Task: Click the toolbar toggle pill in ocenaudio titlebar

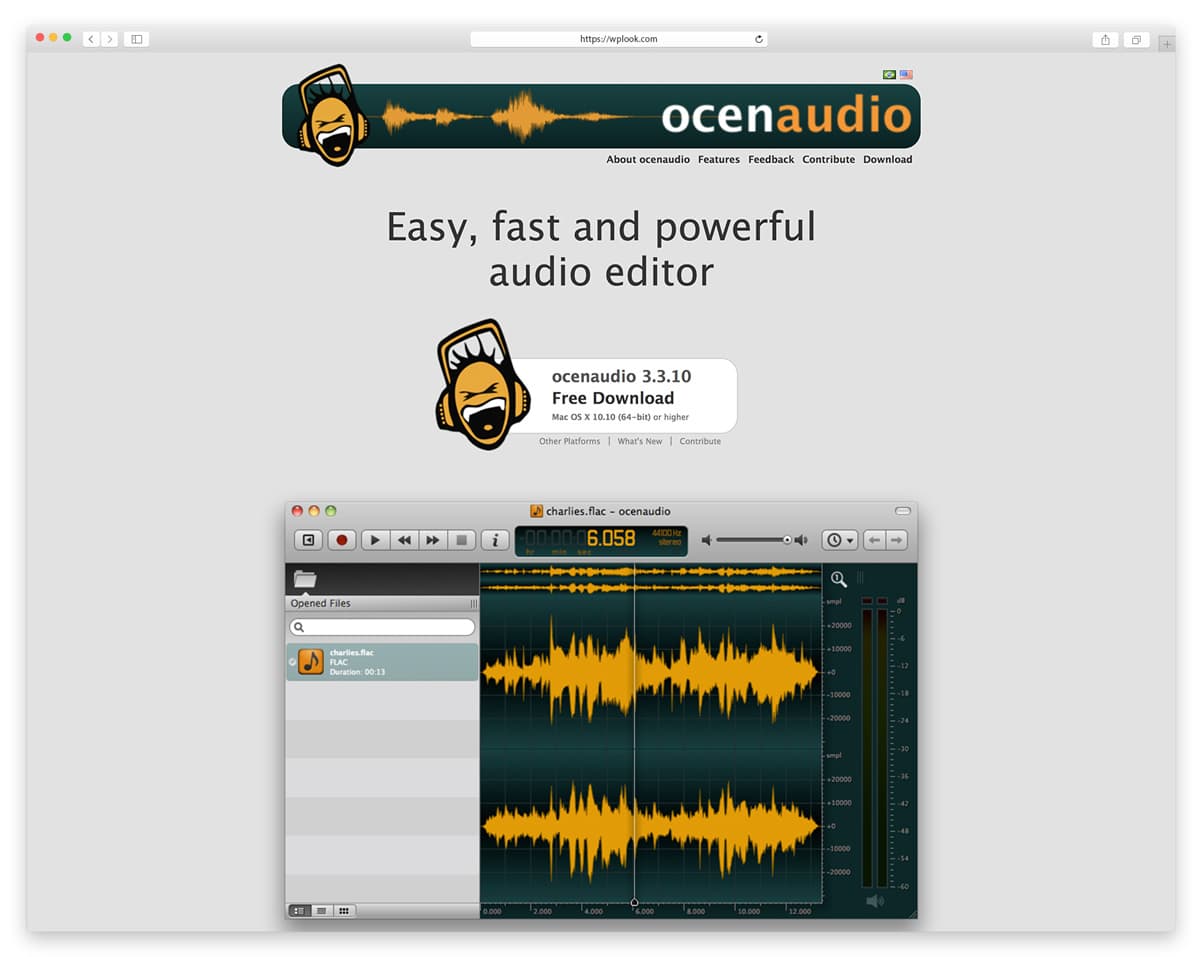Action: [x=902, y=511]
